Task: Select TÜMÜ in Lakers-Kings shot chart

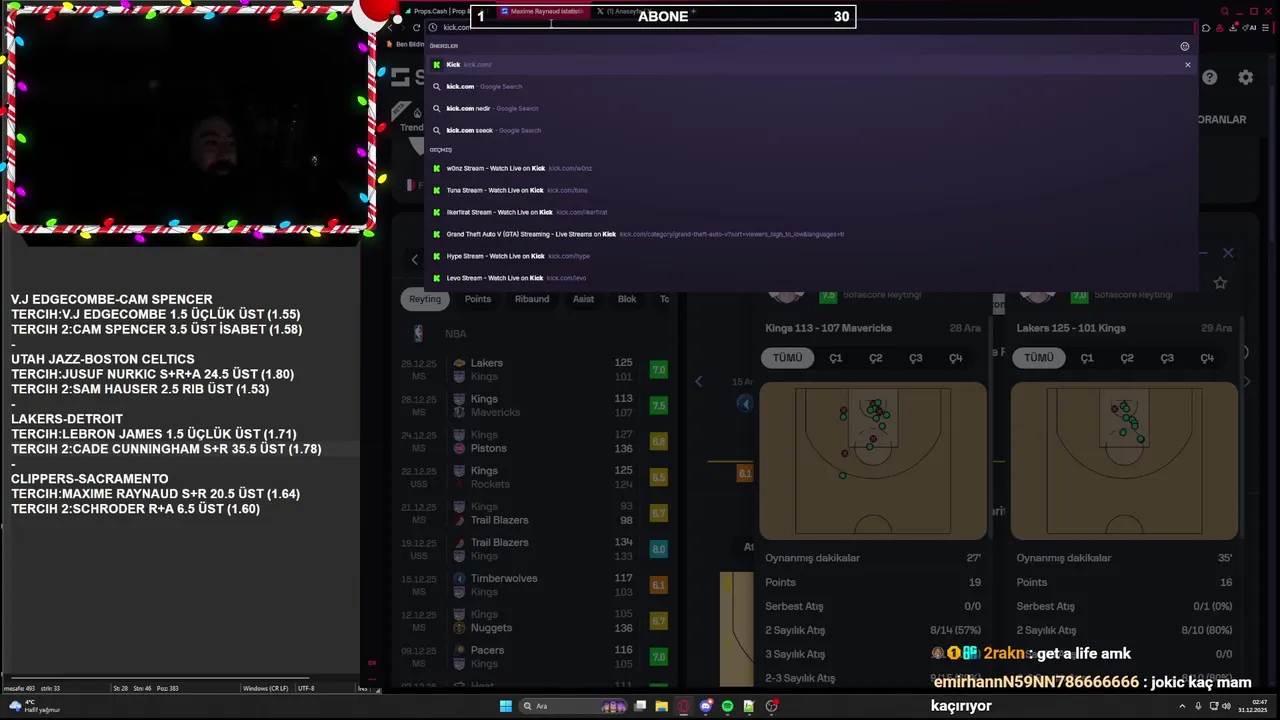Action: 1038,358
